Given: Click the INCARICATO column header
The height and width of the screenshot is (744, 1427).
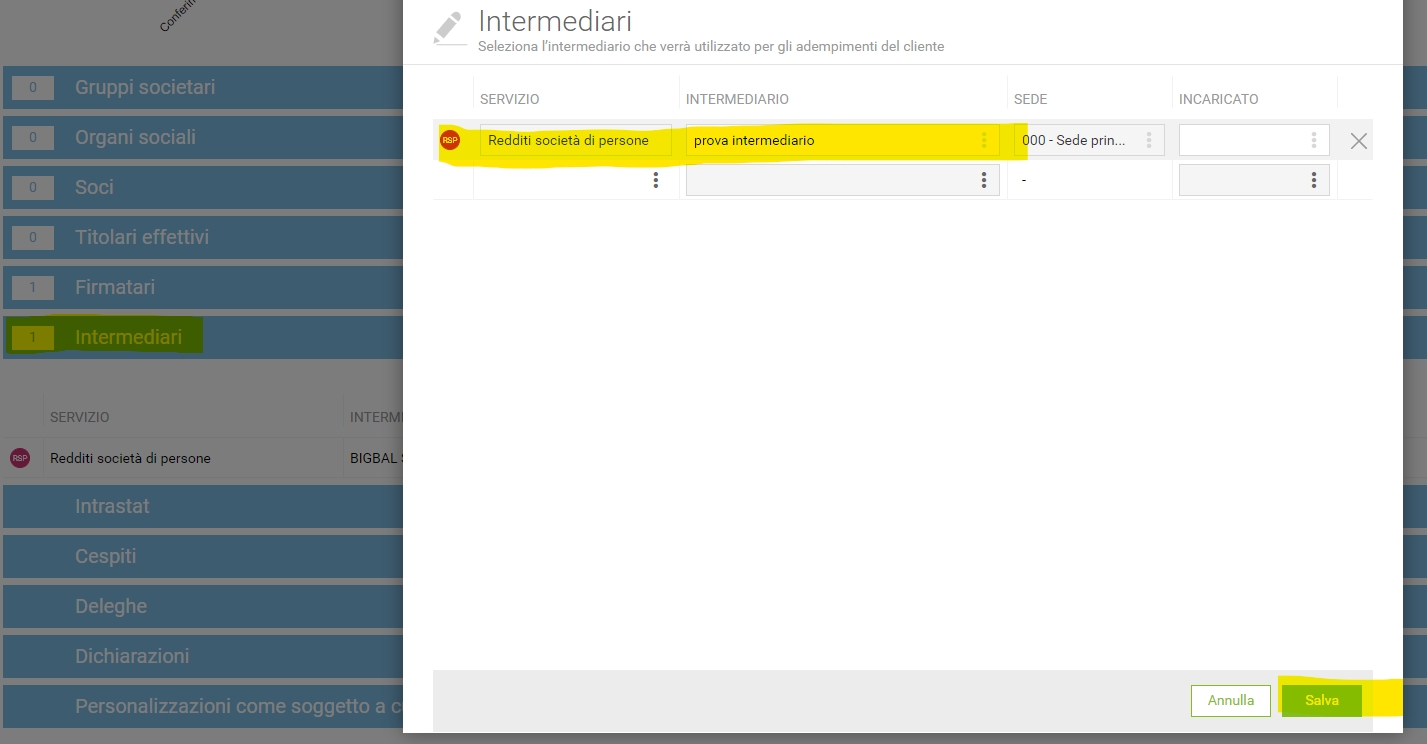Looking at the screenshot, I should point(1218,99).
